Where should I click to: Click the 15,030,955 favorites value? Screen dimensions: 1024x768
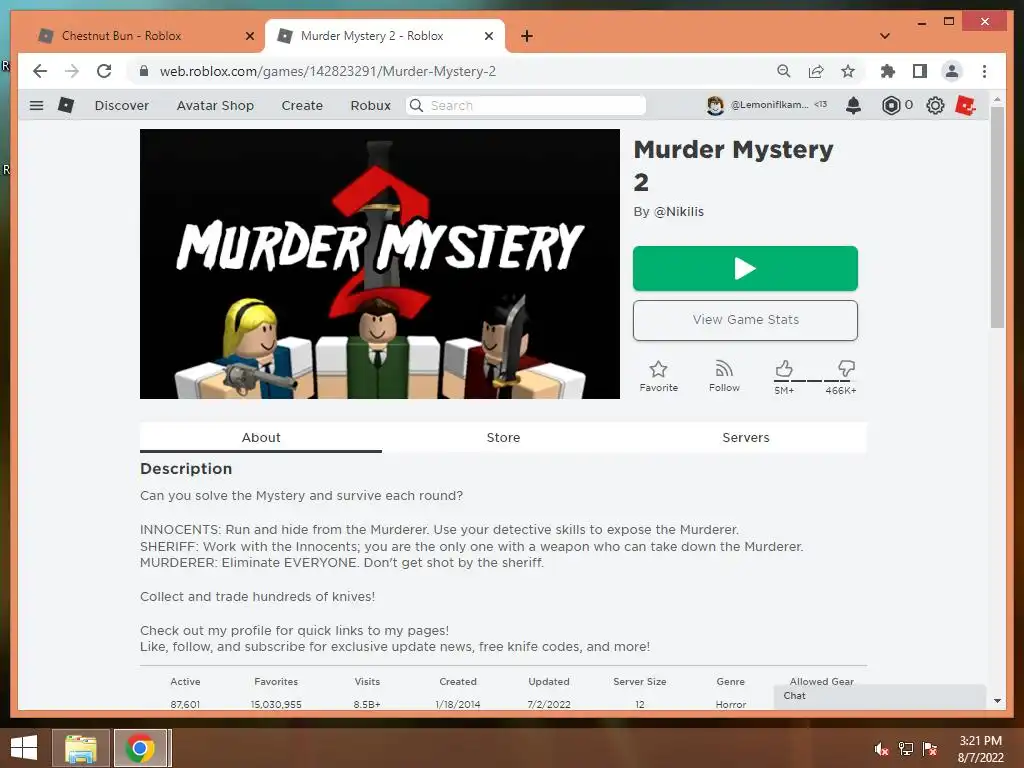[276, 705]
